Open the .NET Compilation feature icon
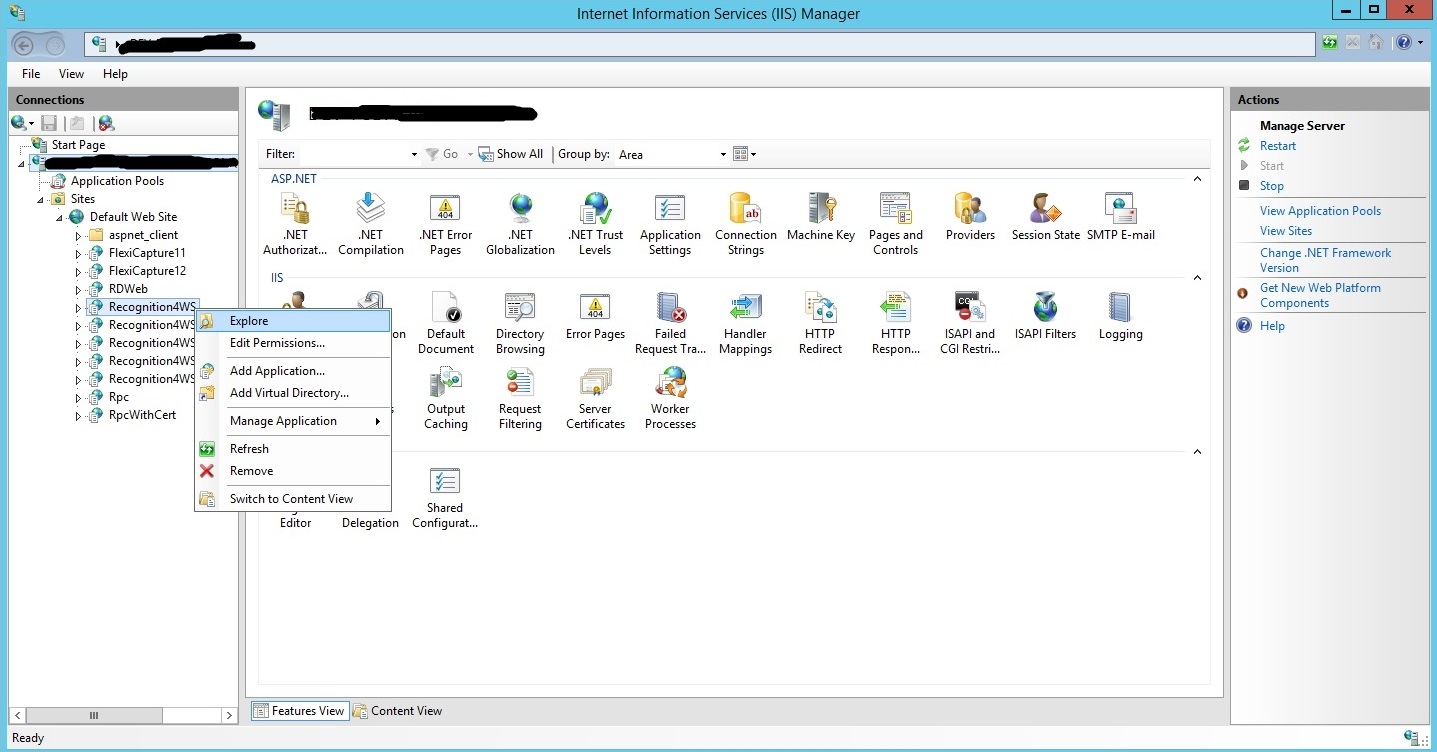 click(x=370, y=225)
